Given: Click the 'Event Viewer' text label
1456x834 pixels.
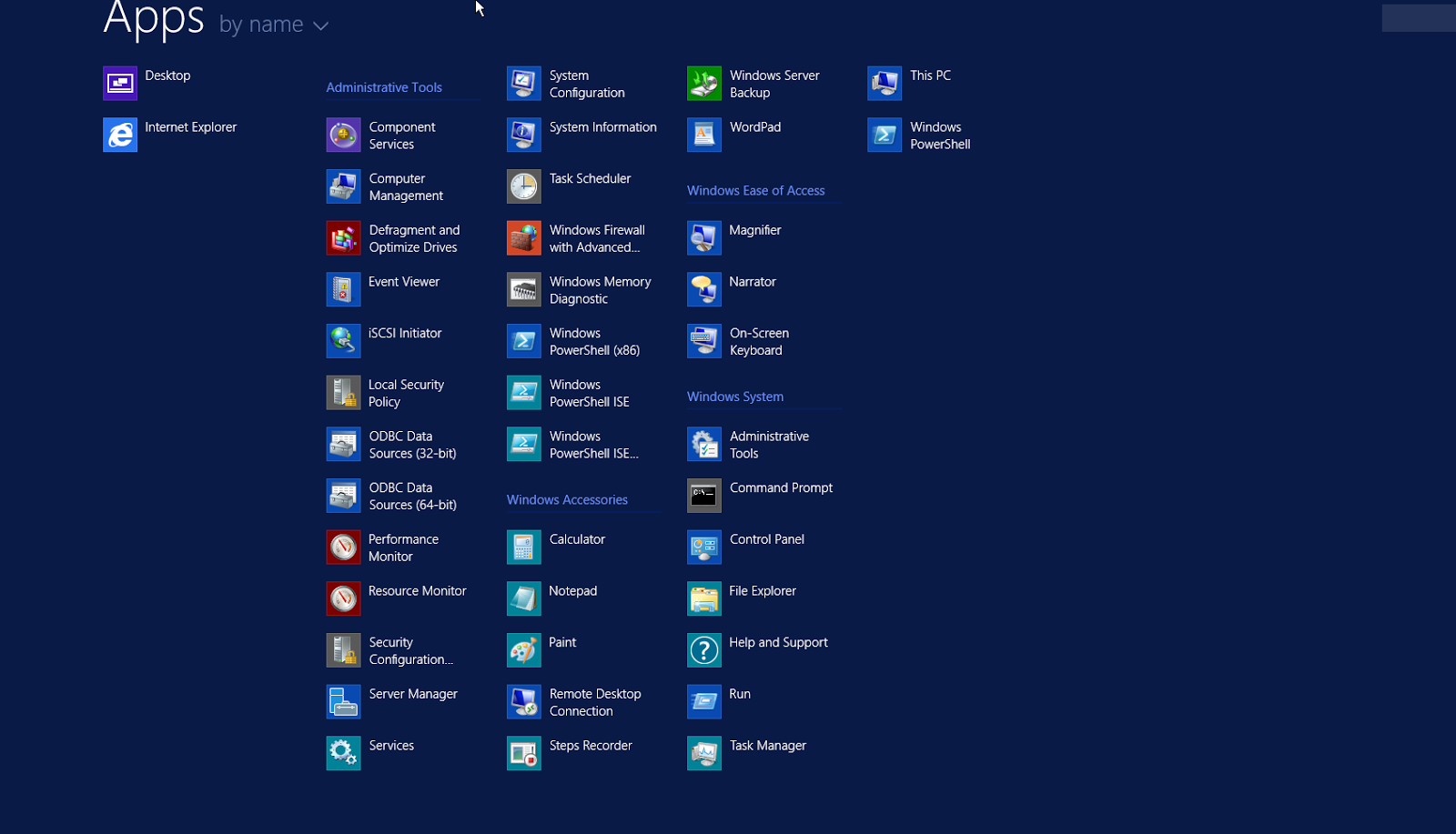Looking at the screenshot, I should [404, 282].
